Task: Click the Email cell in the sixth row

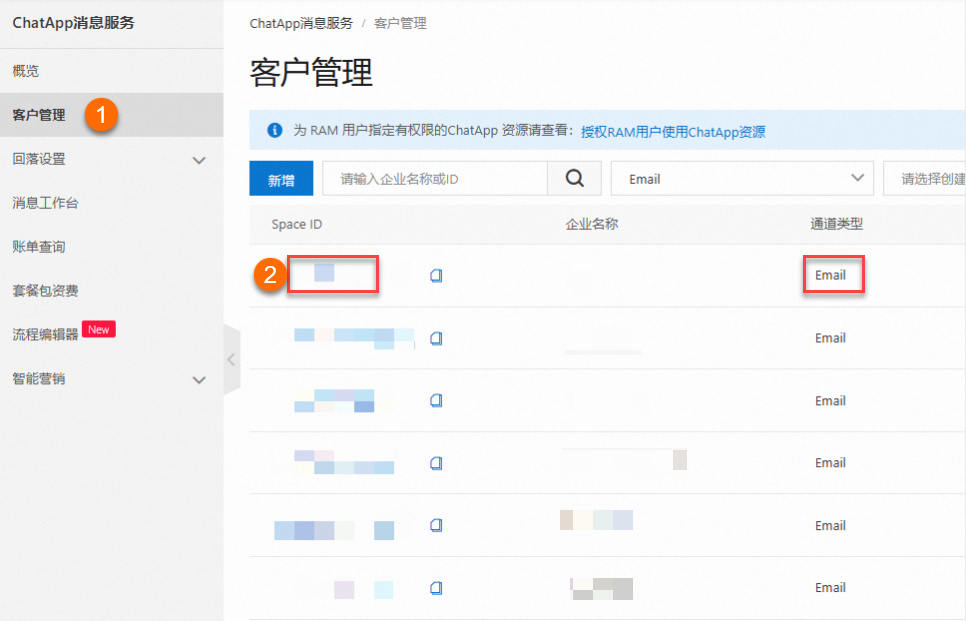Action: click(830, 588)
